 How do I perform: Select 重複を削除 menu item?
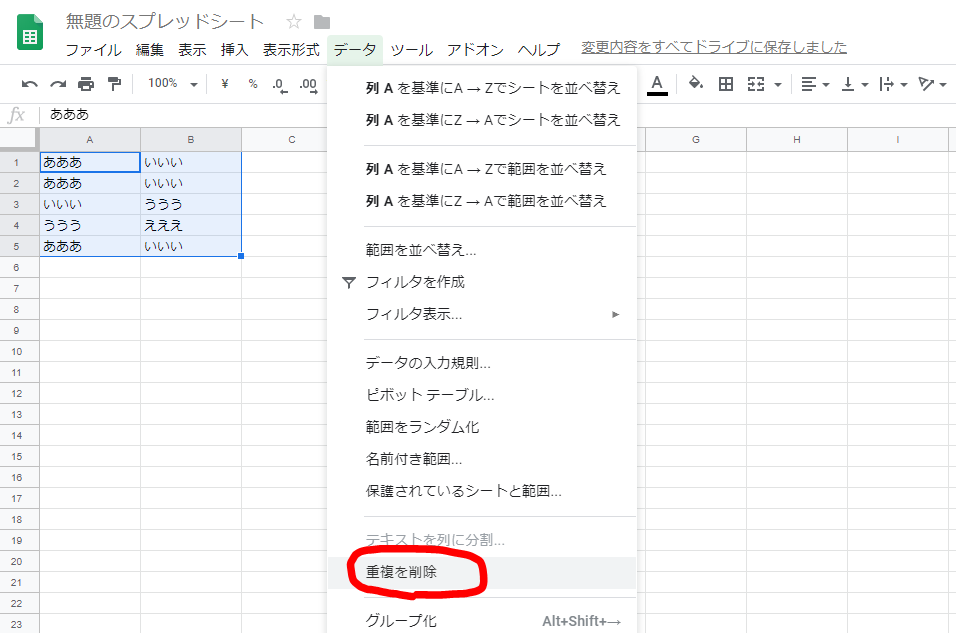click(482, 572)
